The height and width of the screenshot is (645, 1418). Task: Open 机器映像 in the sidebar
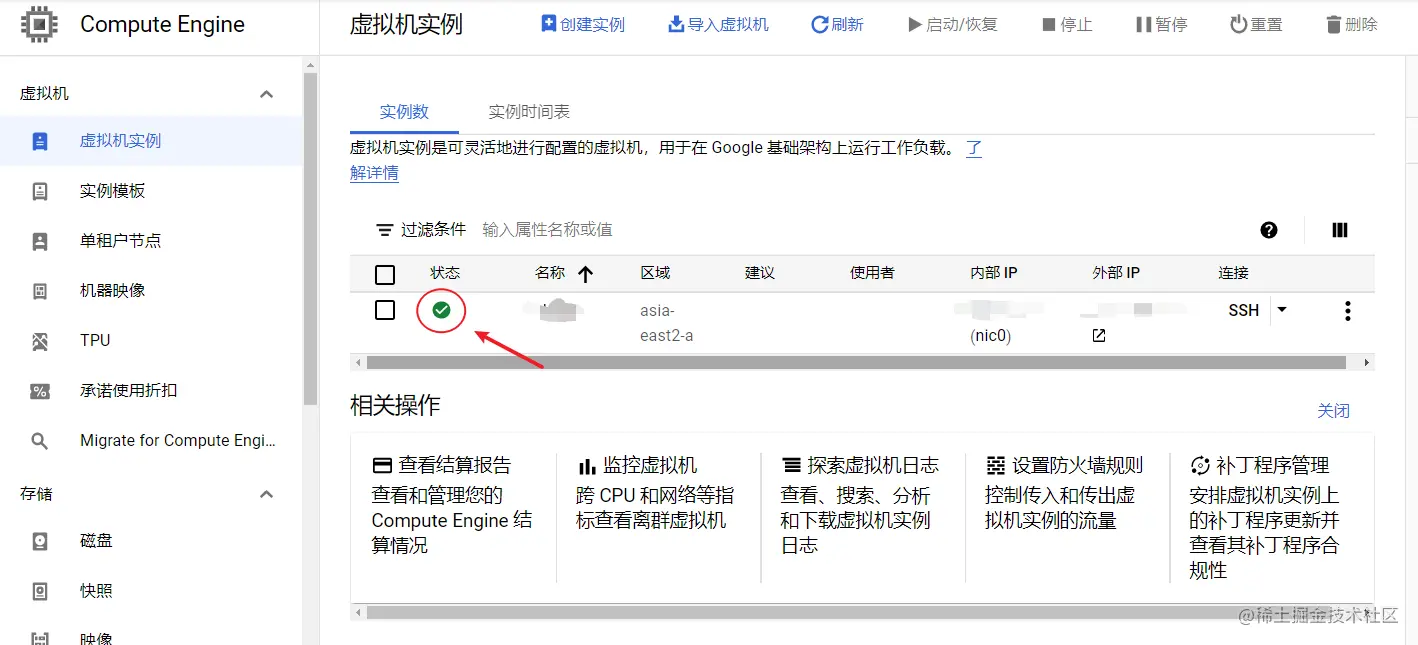pyautogui.click(x=151, y=291)
